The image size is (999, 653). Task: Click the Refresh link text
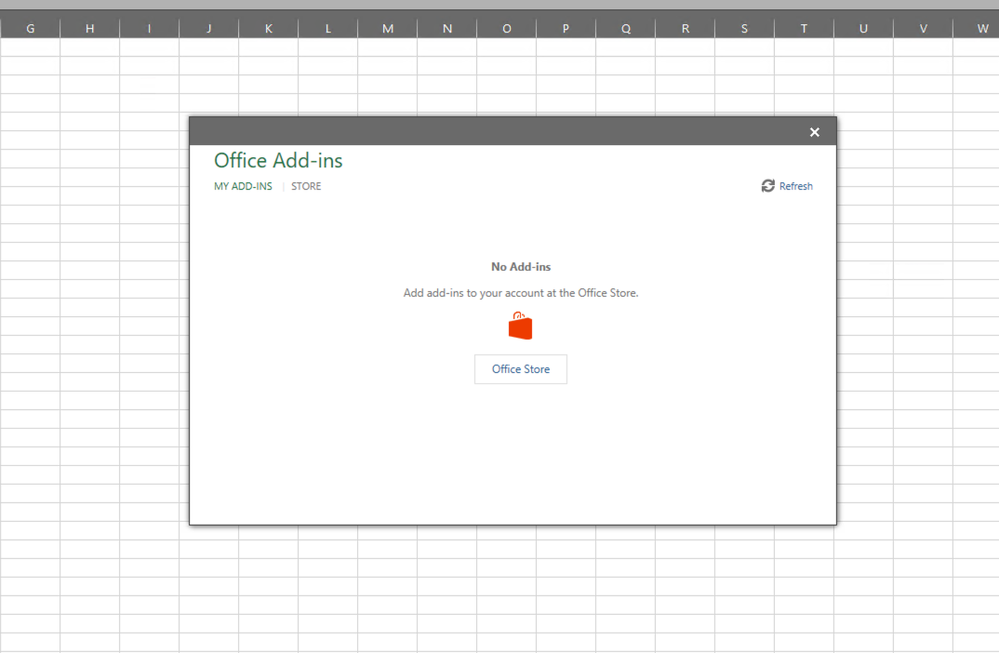click(796, 186)
